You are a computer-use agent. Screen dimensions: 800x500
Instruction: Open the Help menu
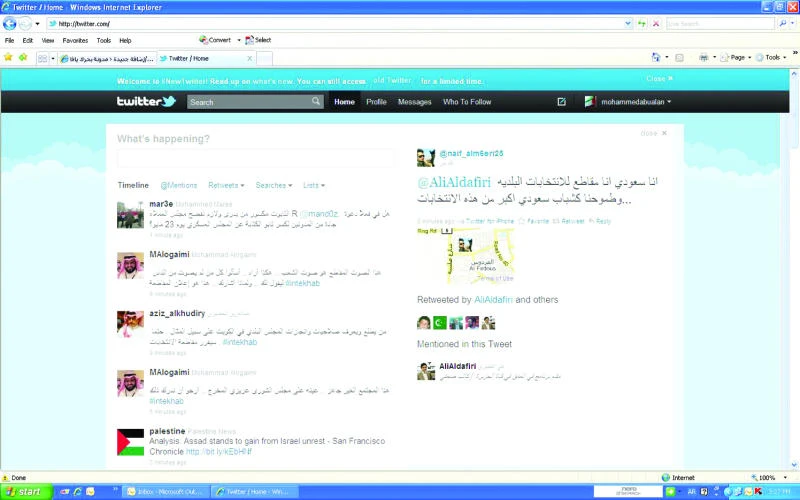click(x=125, y=40)
